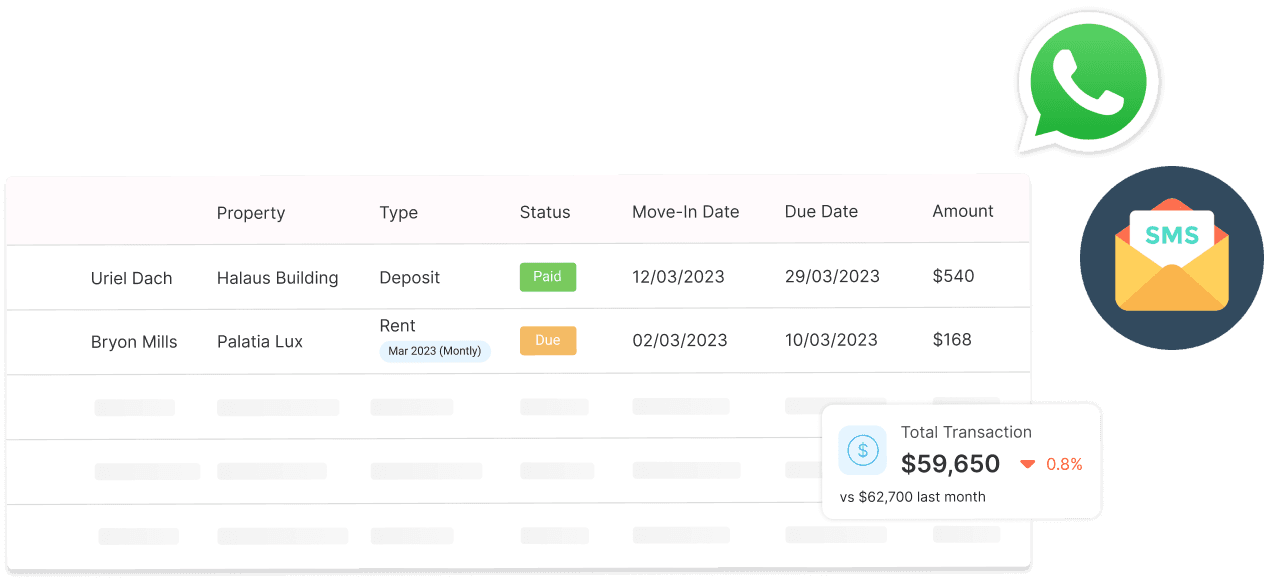Click the Status column header

[545, 212]
